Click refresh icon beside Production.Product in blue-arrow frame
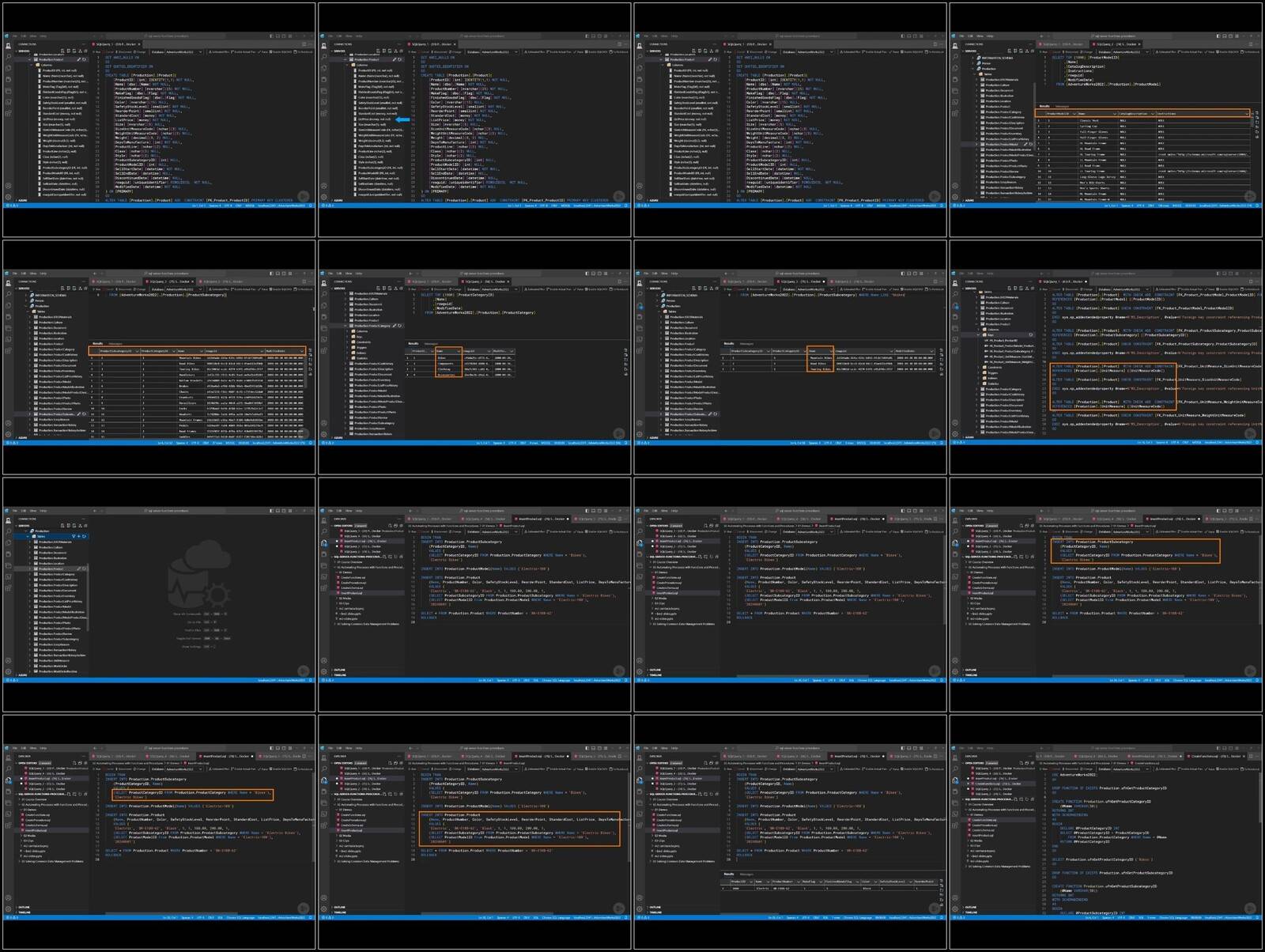Viewport: 1265px width, 952px height. coord(399,59)
